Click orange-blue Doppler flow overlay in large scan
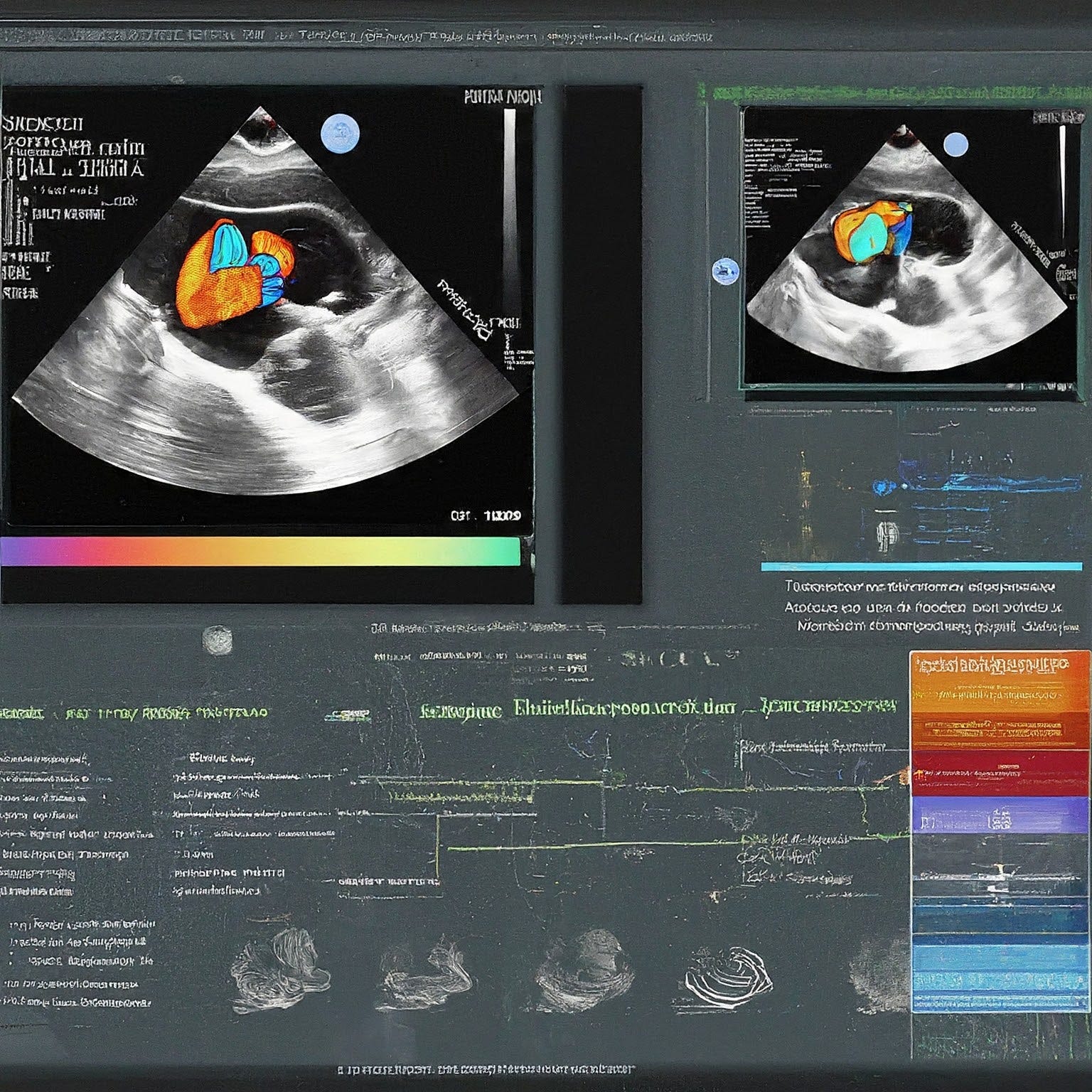Screen dimensions: 1092x1092 pyautogui.click(x=235, y=273)
